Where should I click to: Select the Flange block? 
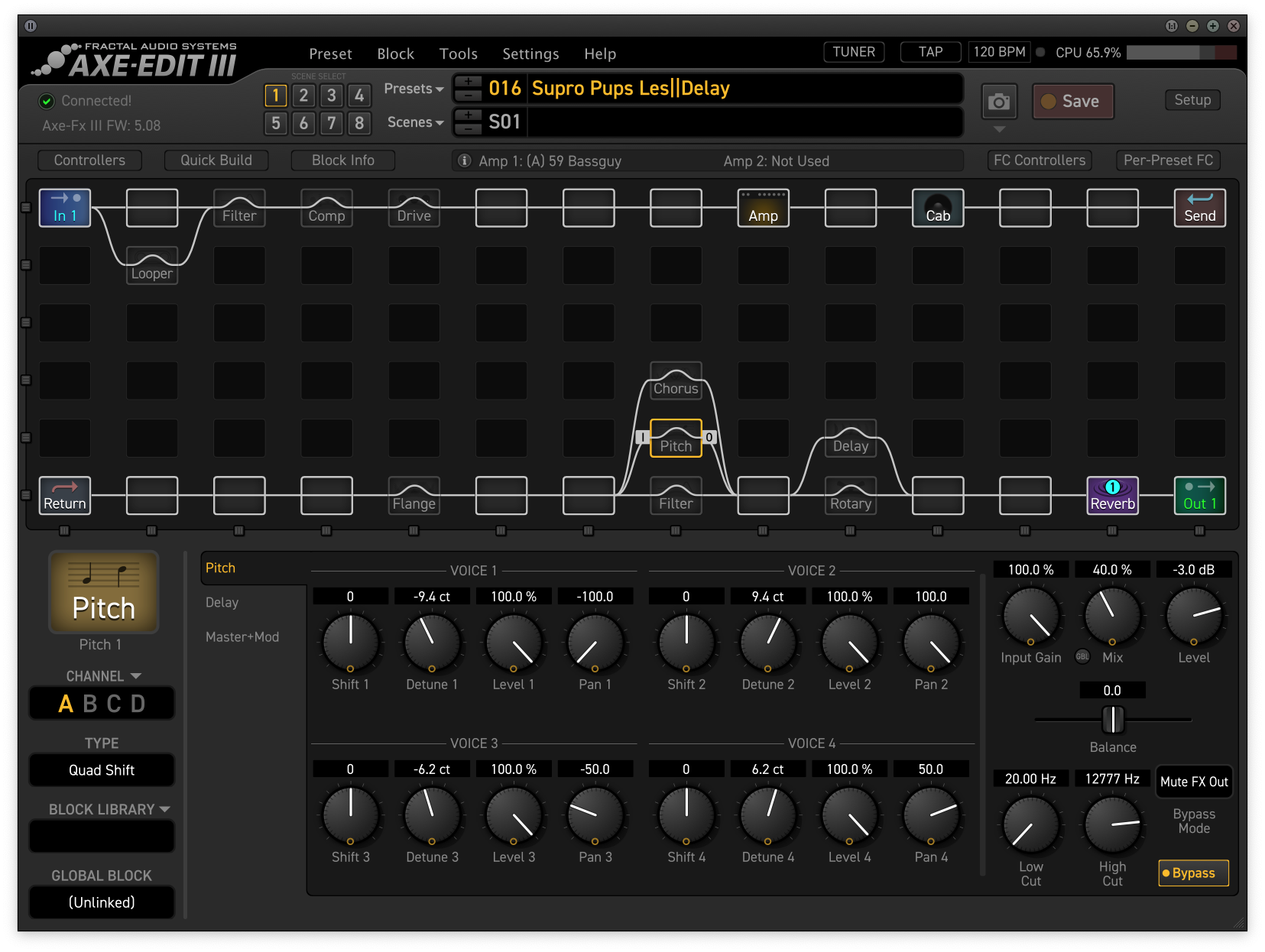(x=414, y=496)
